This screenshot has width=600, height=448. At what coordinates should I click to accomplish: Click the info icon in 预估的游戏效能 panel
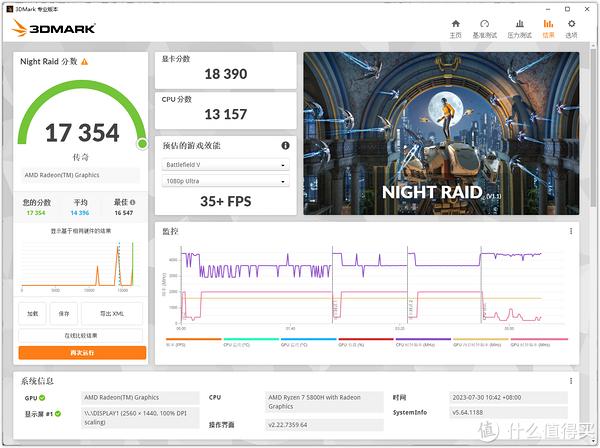(285, 145)
